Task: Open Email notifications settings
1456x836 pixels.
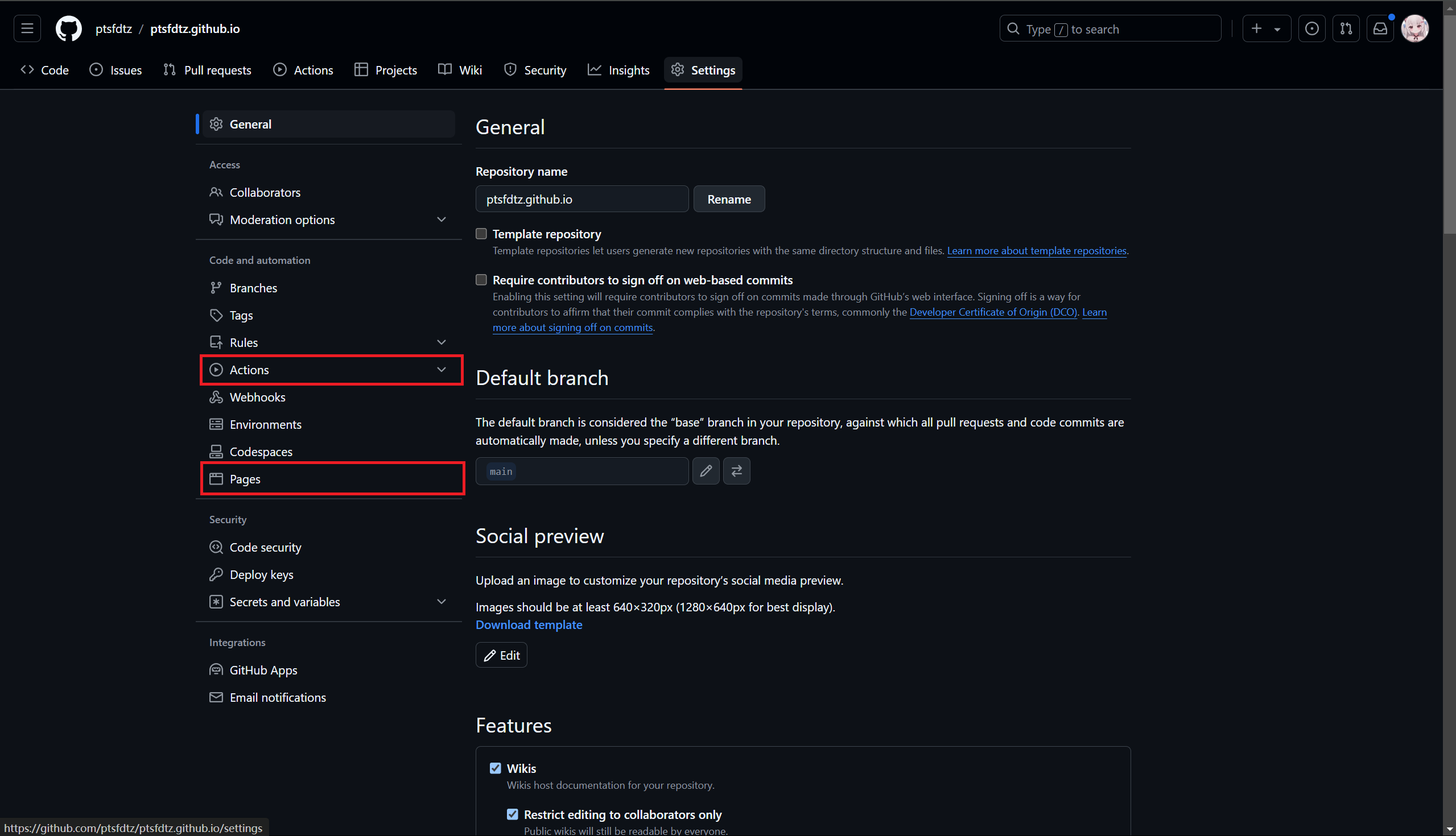Action: [x=328, y=698]
